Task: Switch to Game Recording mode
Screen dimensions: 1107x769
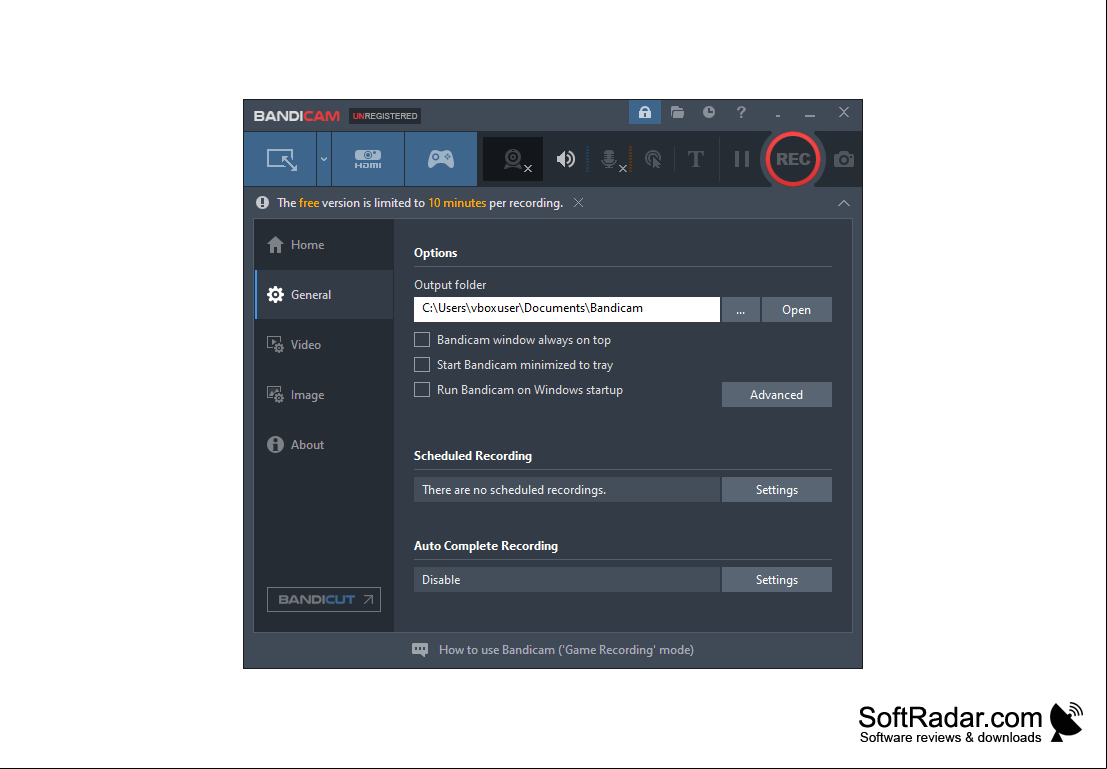Action: click(441, 159)
